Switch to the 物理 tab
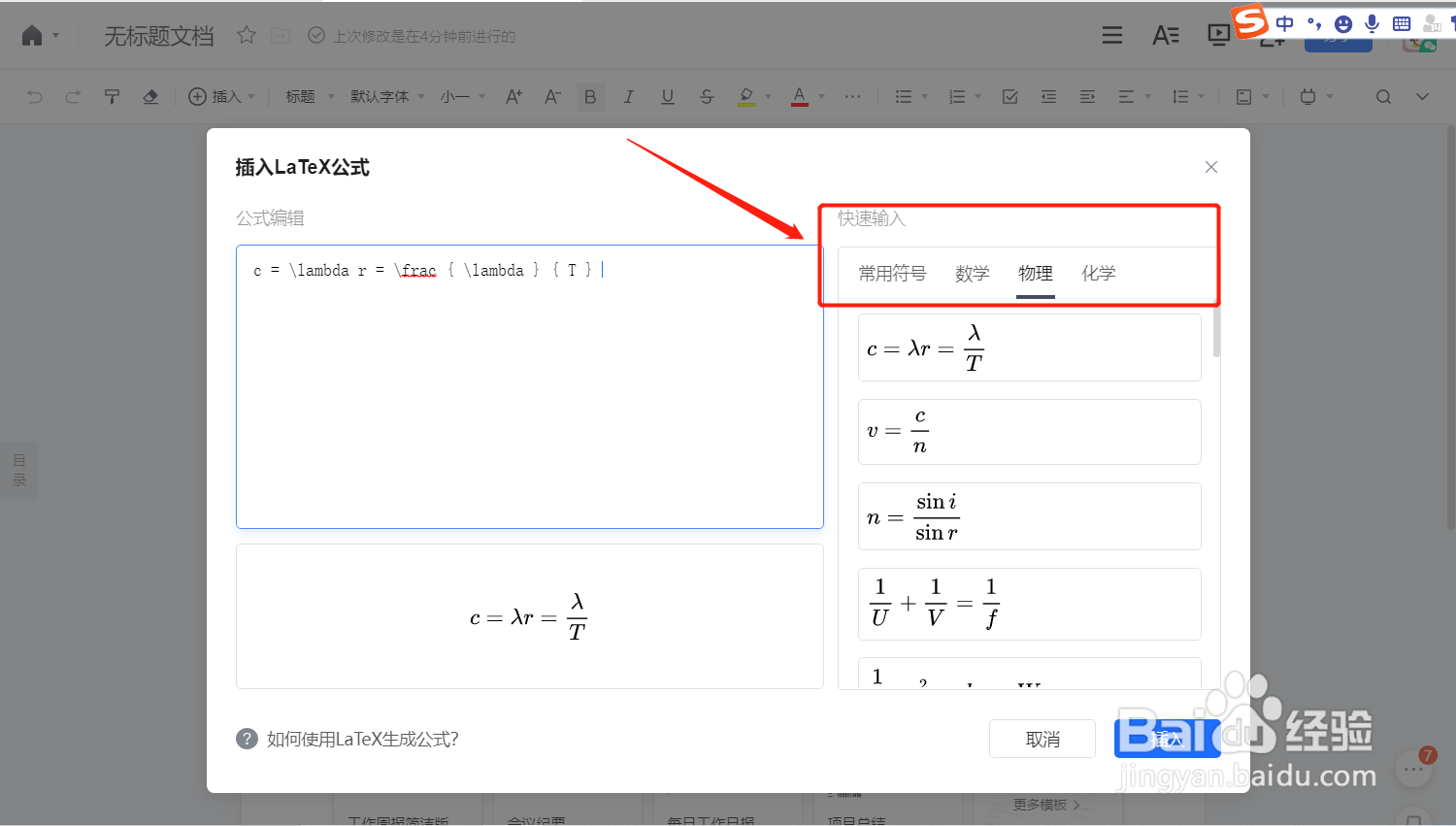Viewport: 1456px width, 826px height. (1036, 274)
